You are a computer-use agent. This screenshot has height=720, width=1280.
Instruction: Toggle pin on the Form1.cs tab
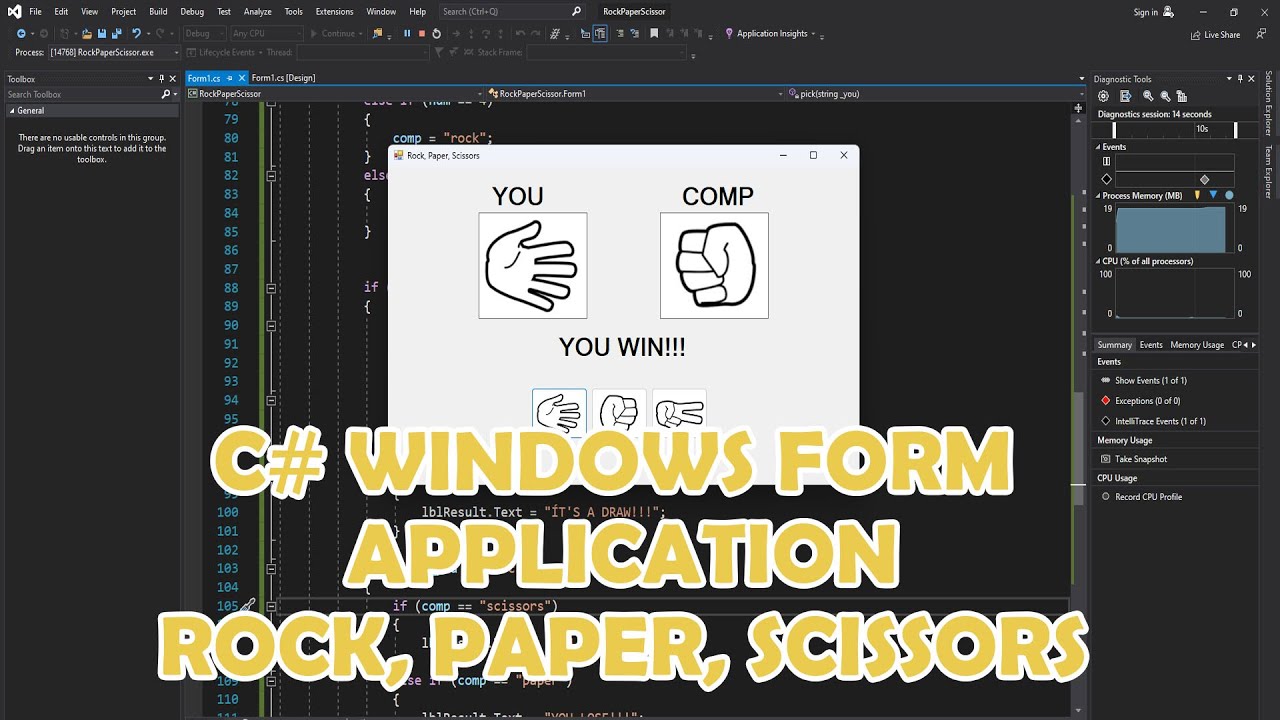[230, 78]
